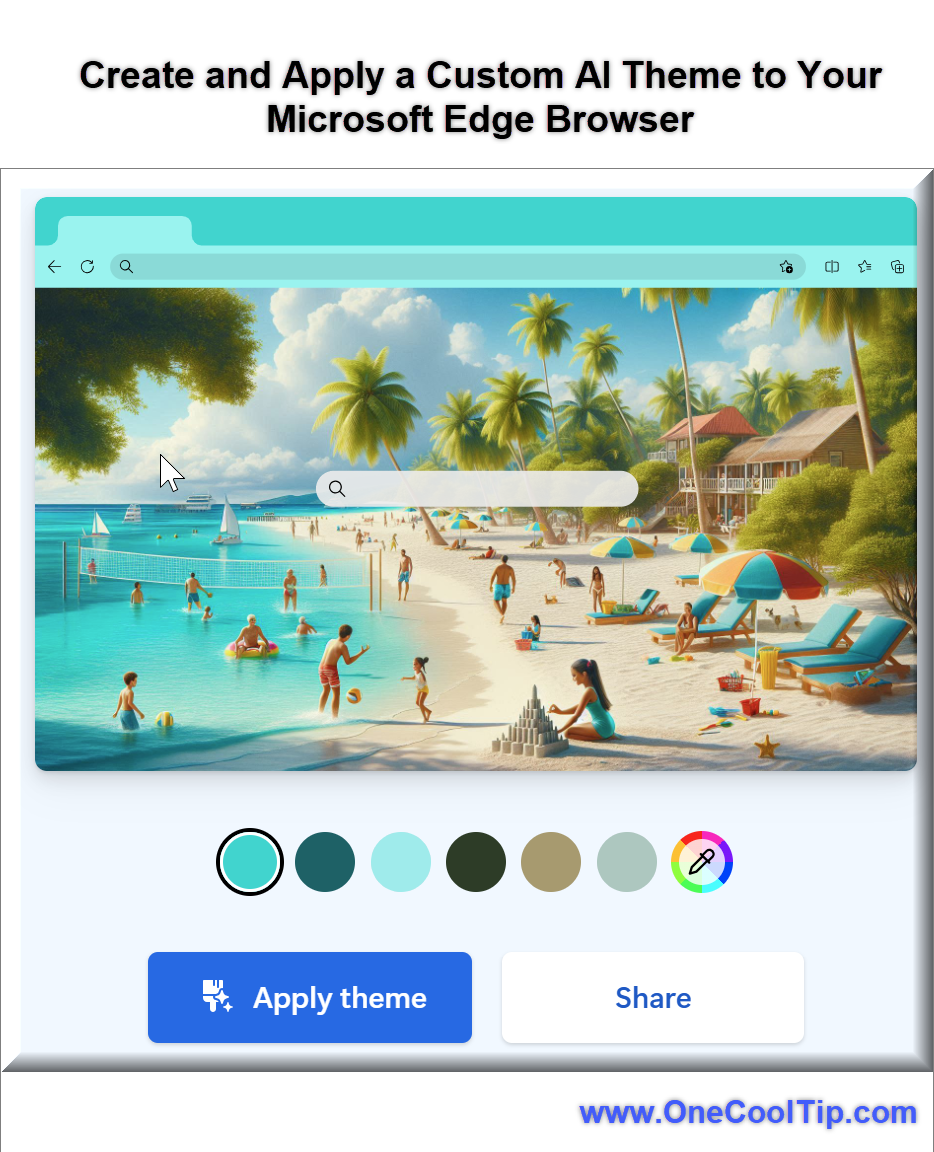Select the grayish sage color swatch

click(626, 862)
